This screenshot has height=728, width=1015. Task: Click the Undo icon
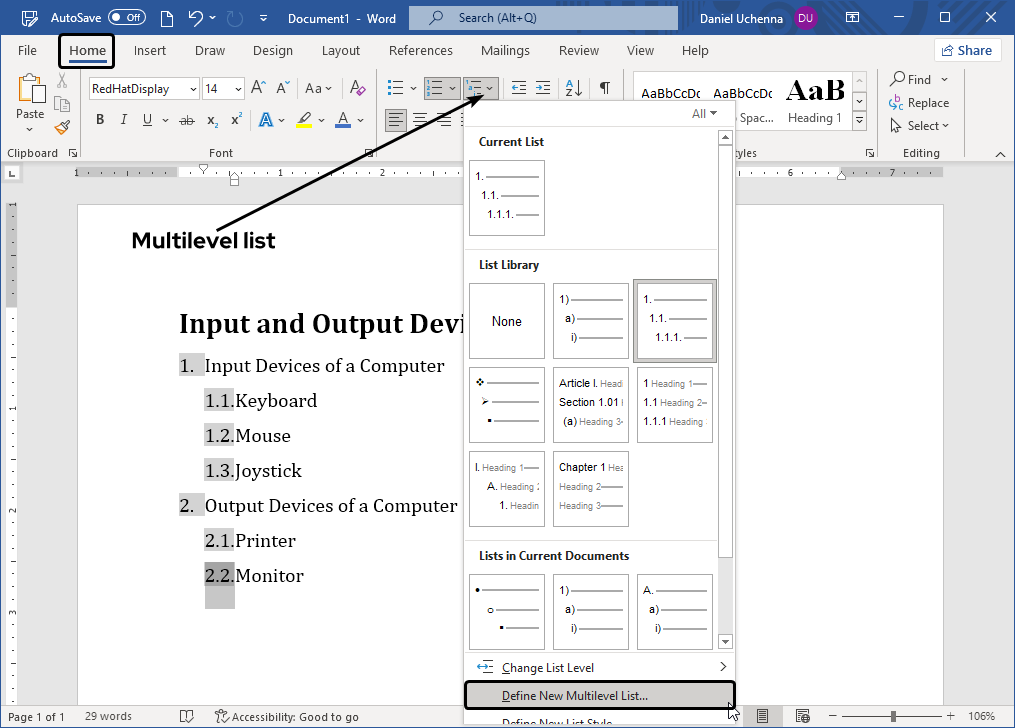[196, 18]
